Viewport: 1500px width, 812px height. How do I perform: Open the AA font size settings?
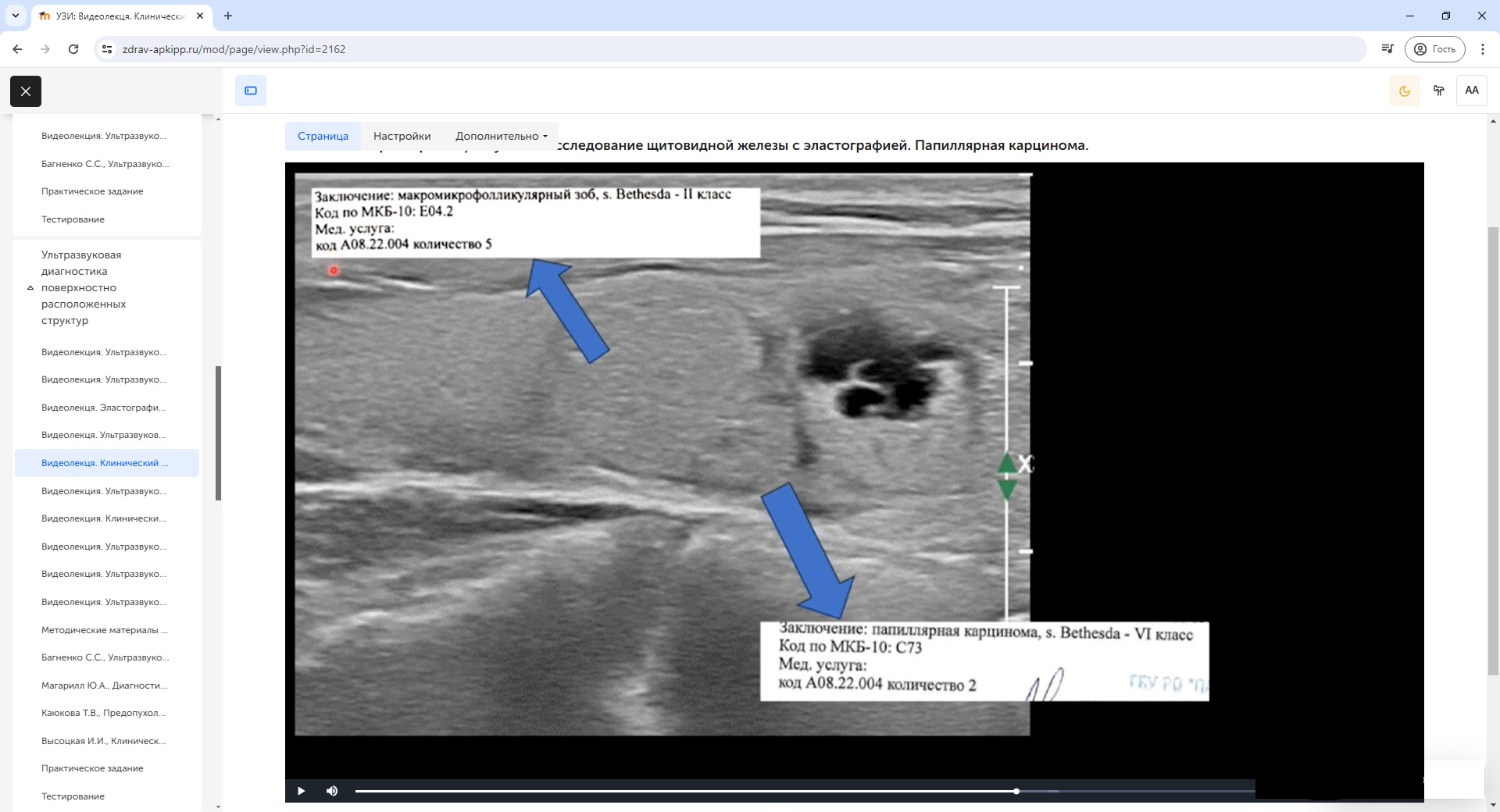click(x=1471, y=91)
